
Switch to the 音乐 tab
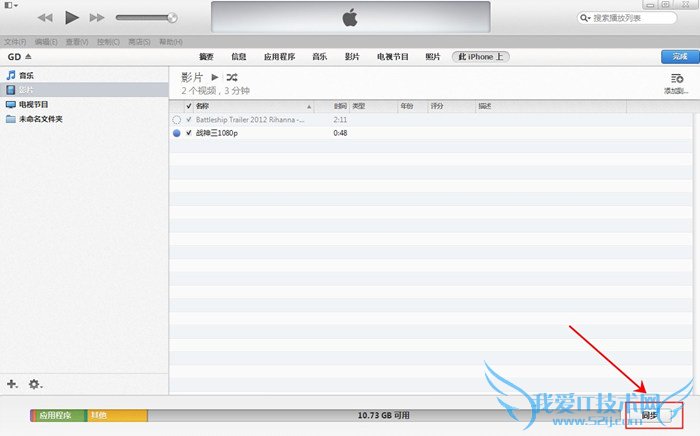click(320, 57)
